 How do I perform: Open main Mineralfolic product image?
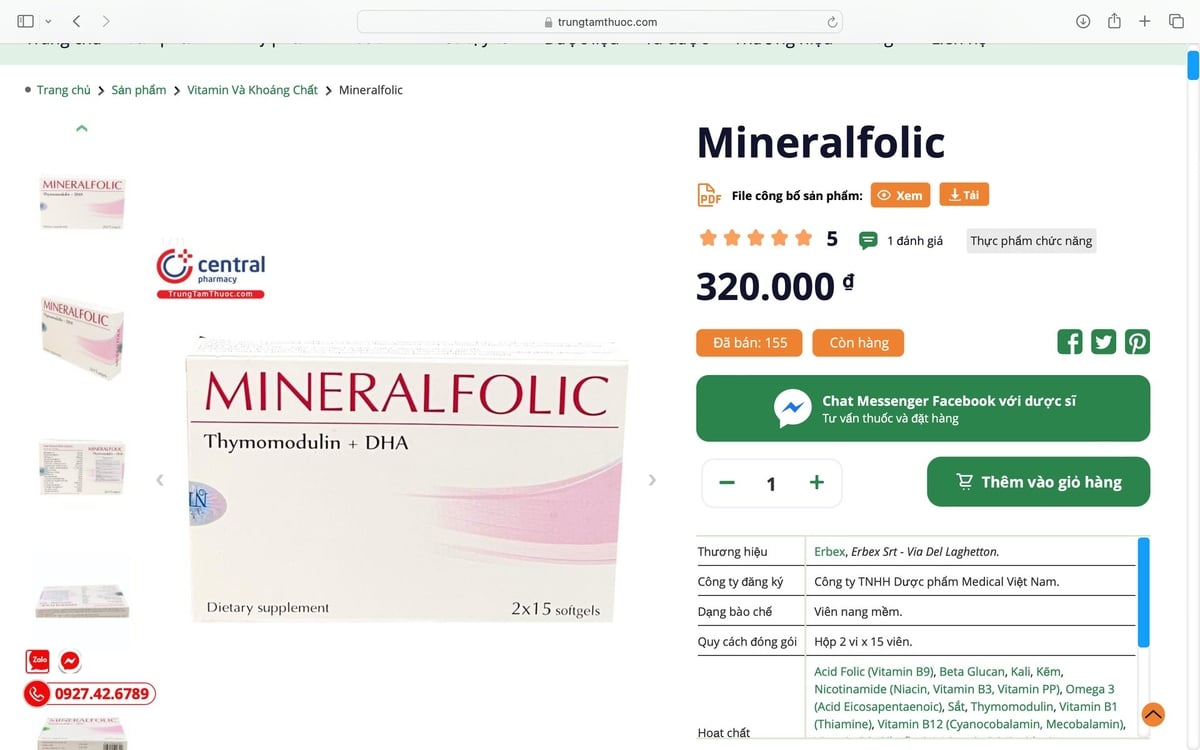(x=408, y=482)
